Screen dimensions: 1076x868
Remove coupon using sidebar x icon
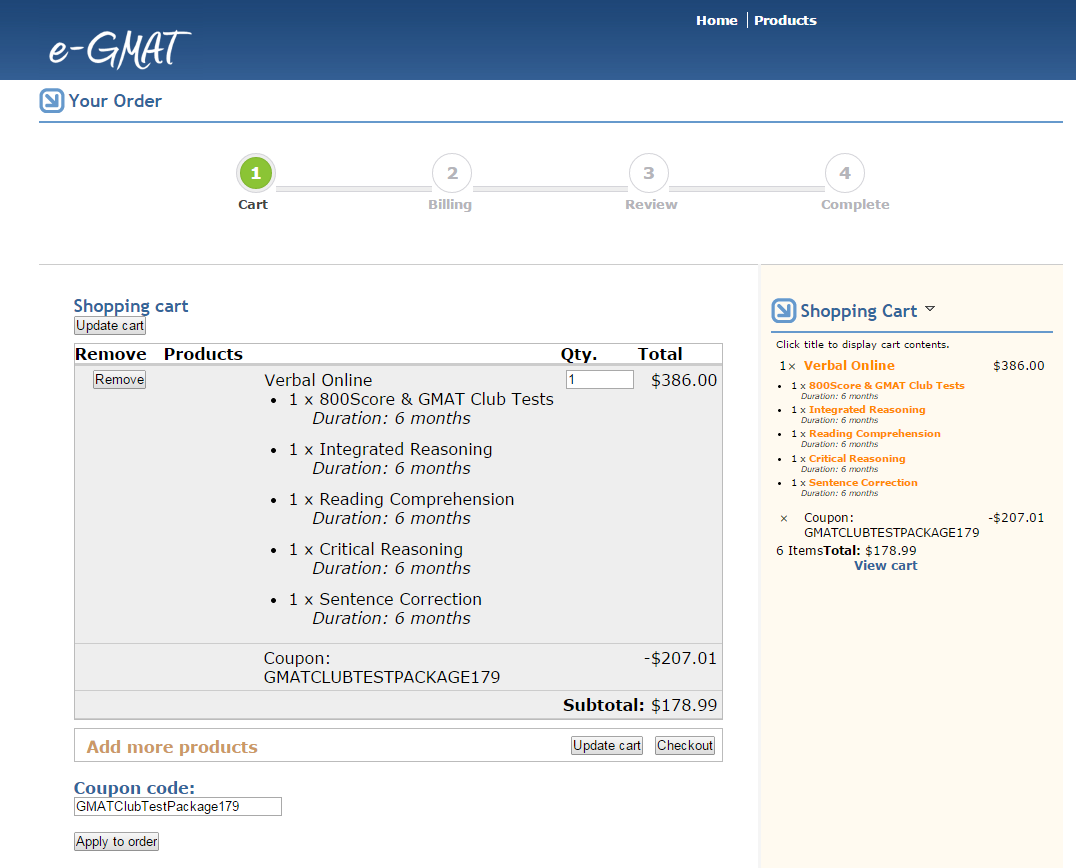pyautogui.click(x=783, y=518)
